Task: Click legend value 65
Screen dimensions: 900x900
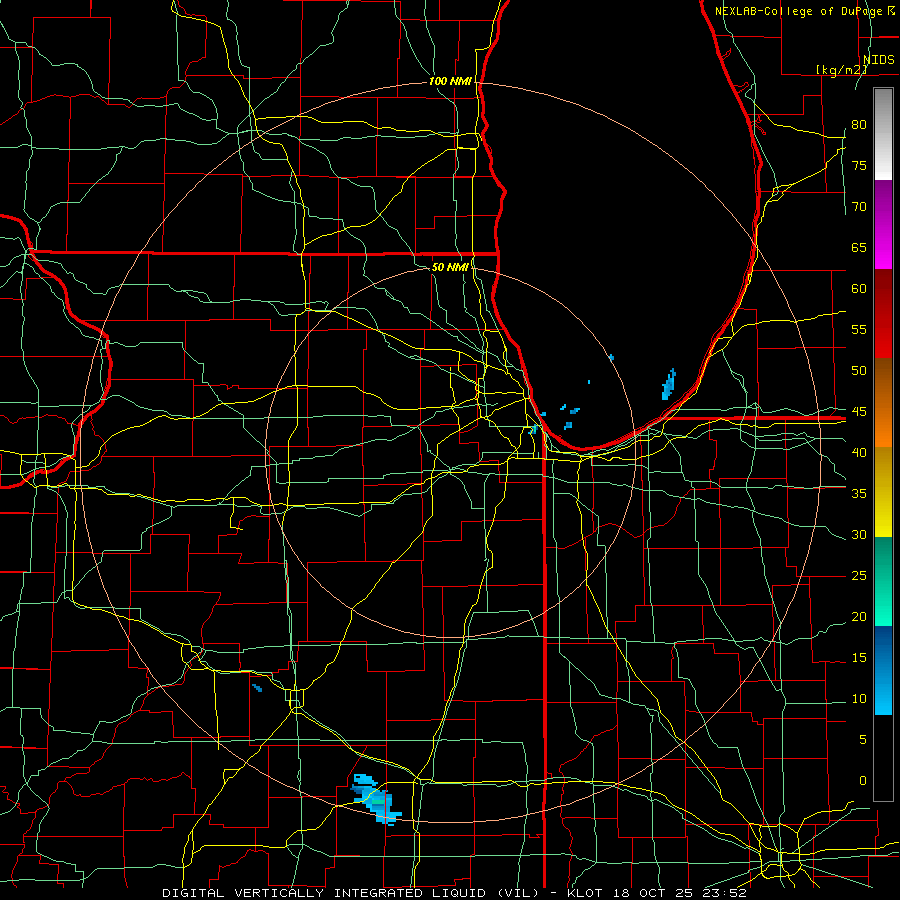Action: (859, 248)
